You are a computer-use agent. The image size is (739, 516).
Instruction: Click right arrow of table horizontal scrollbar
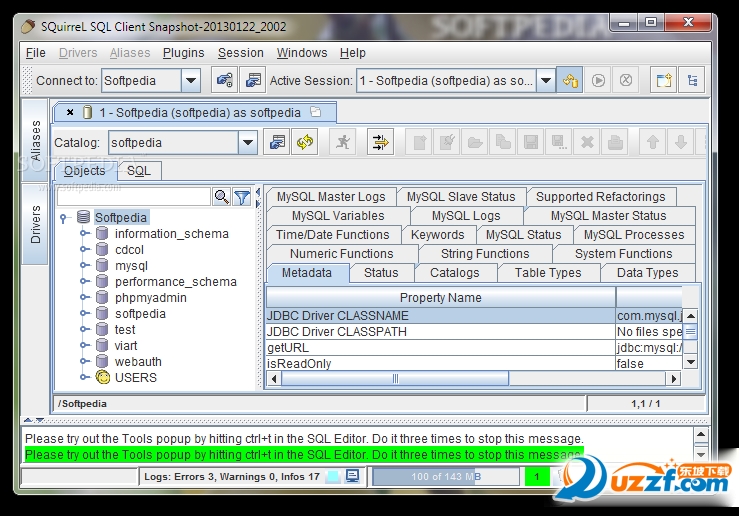point(673,378)
